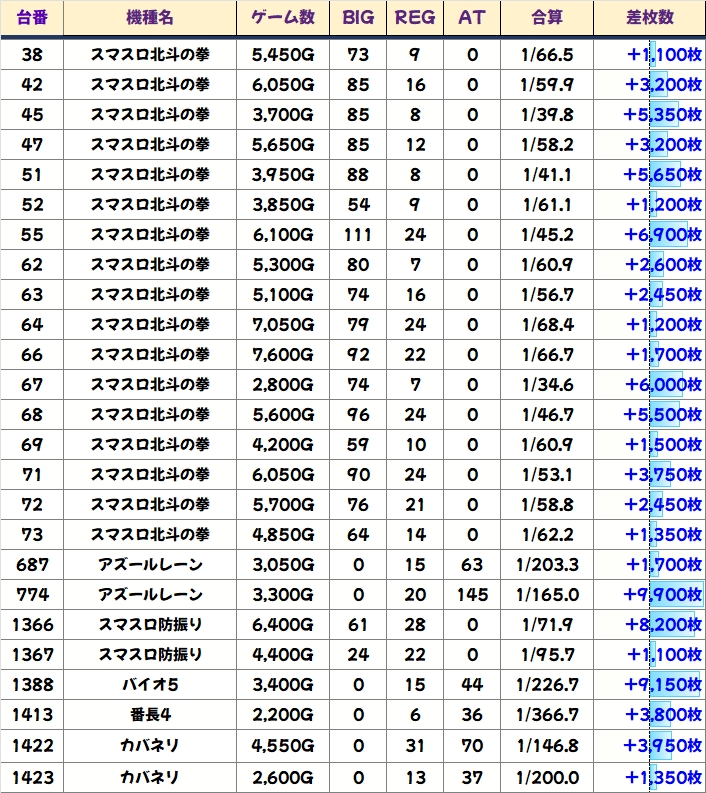Image resolution: width=706 pixels, height=793 pixels.
Task: Click the 3,700G game count cell
Action: pyautogui.click(x=283, y=115)
